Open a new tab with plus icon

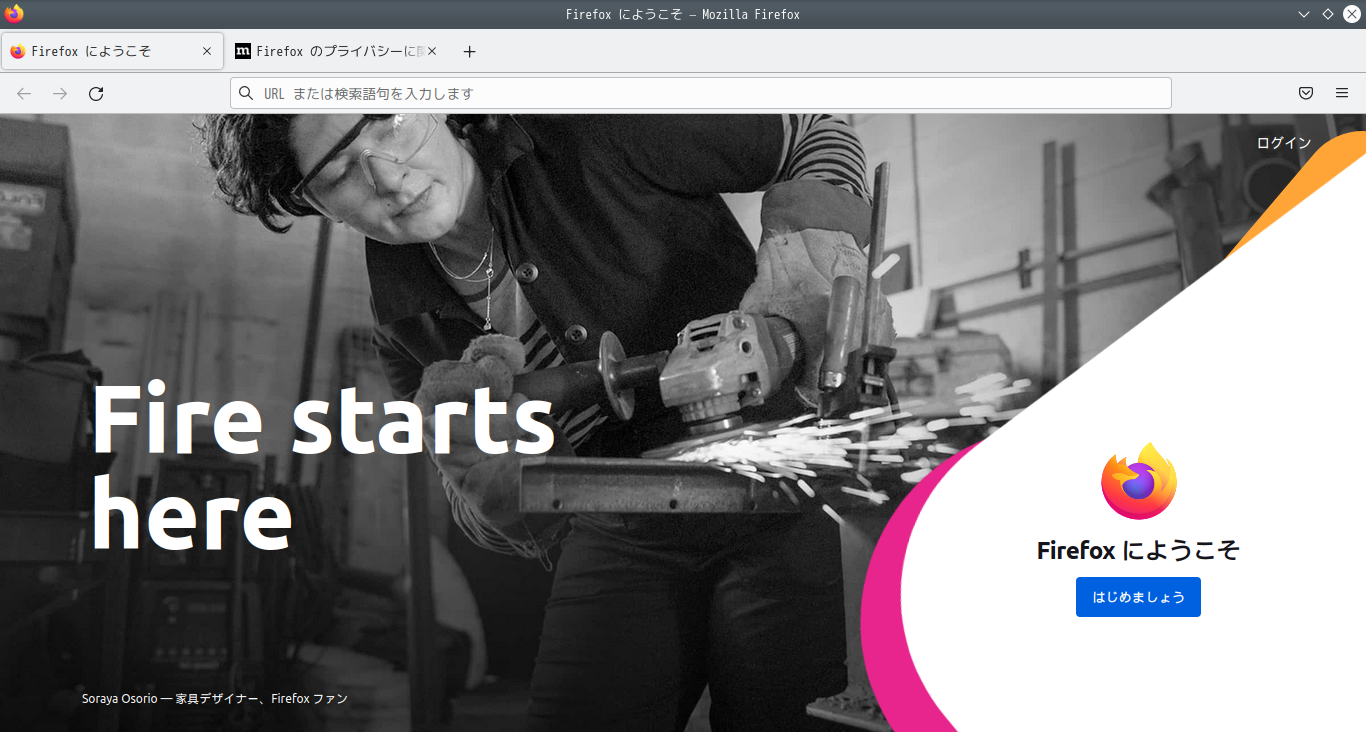coord(470,52)
